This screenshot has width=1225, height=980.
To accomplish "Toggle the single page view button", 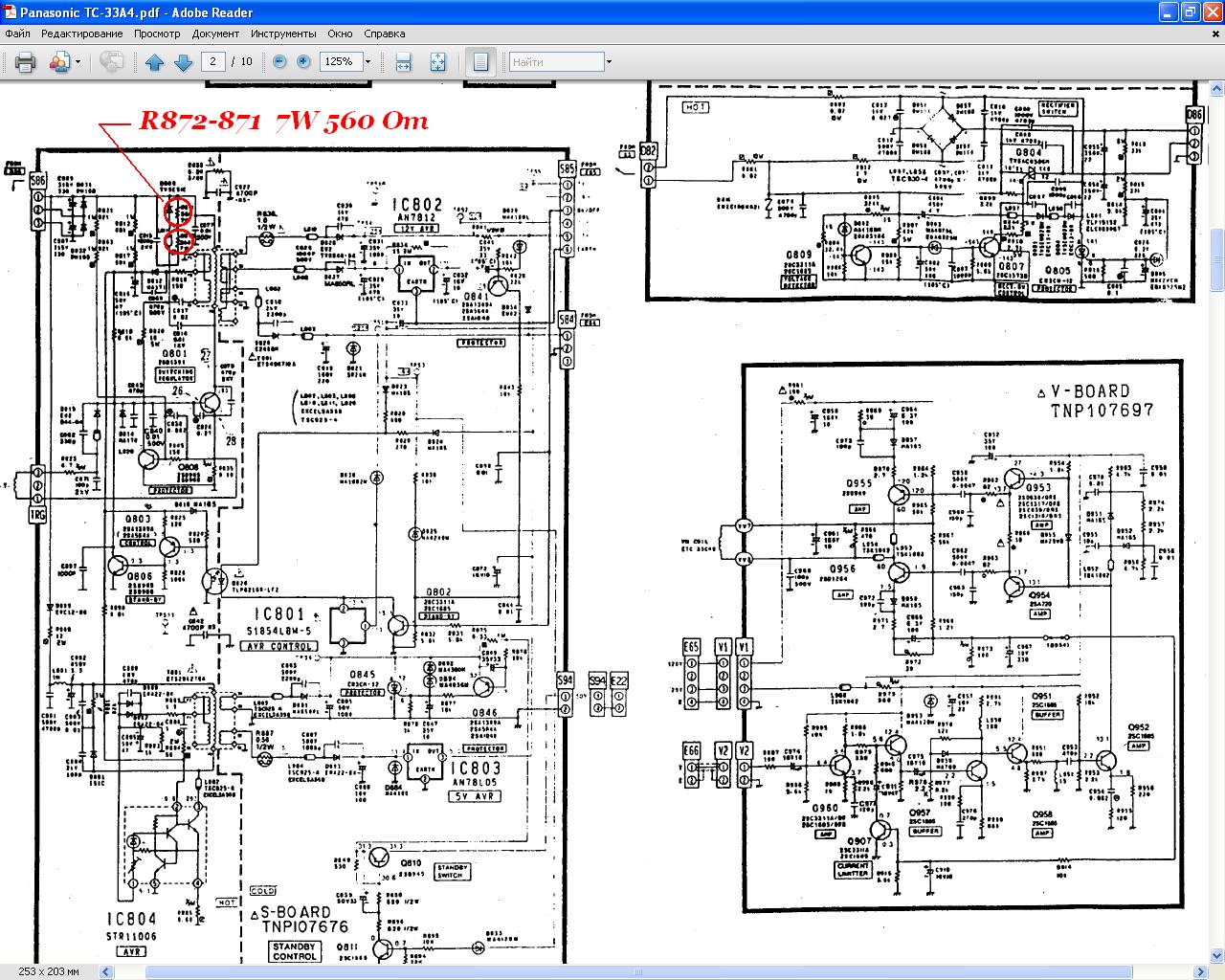I will (480, 62).
